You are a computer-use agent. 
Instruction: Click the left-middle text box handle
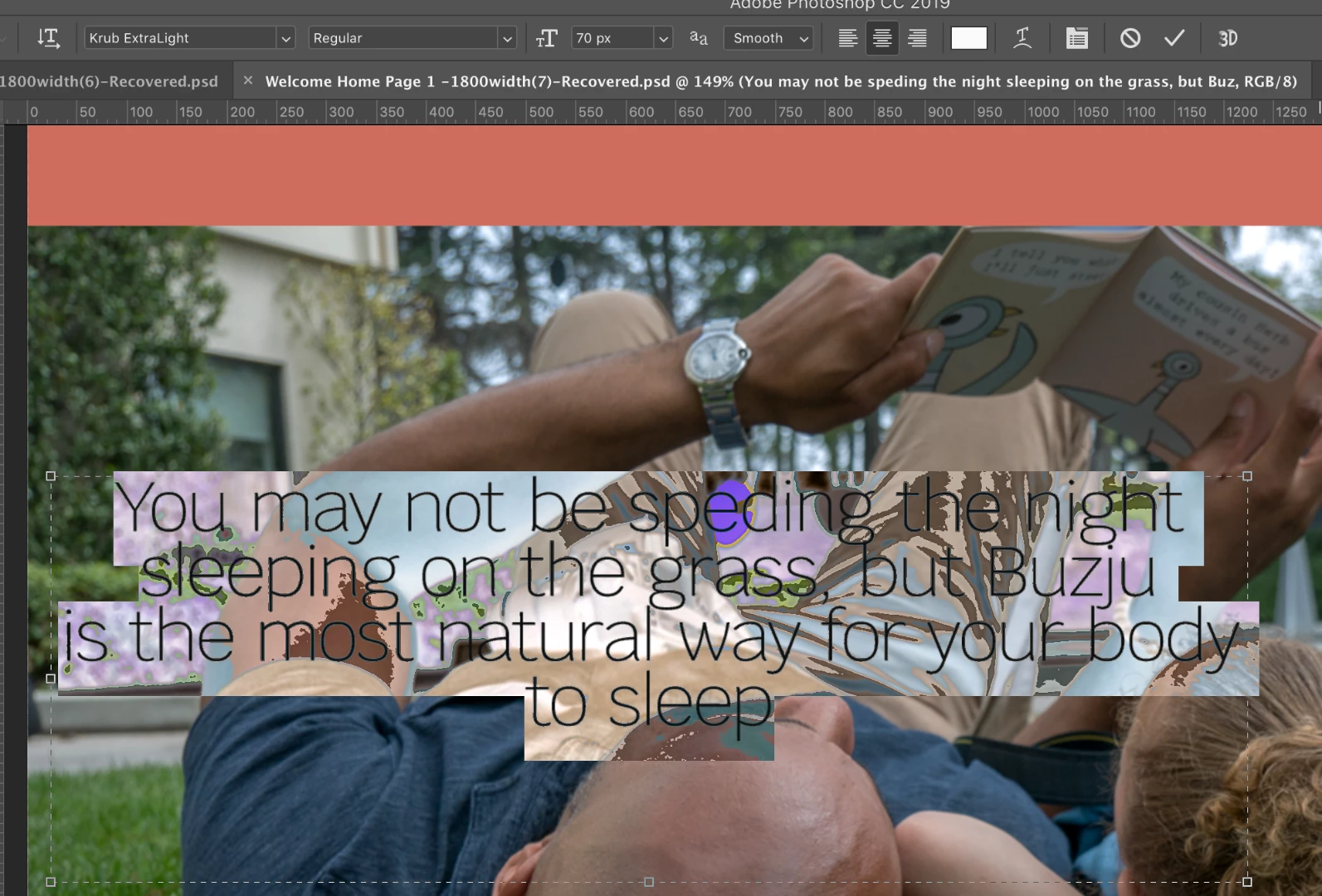click(51, 679)
